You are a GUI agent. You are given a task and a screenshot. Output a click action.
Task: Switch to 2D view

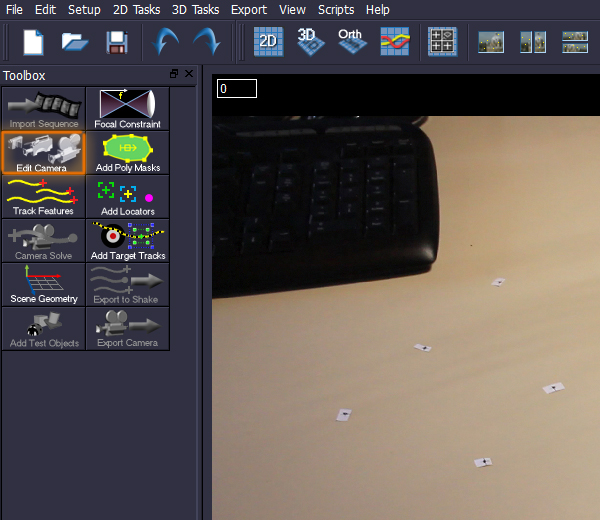pyautogui.click(x=268, y=41)
